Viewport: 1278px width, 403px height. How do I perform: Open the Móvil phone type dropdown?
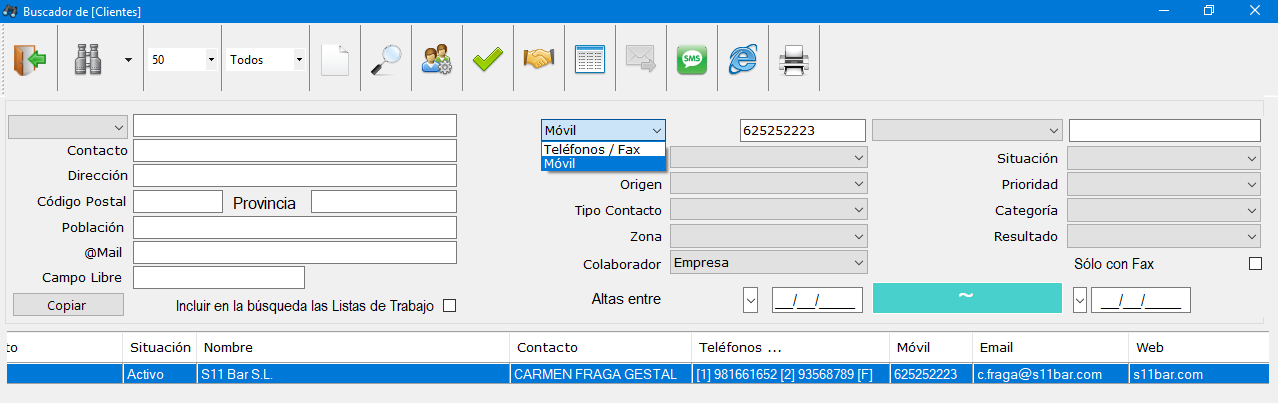point(603,130)
